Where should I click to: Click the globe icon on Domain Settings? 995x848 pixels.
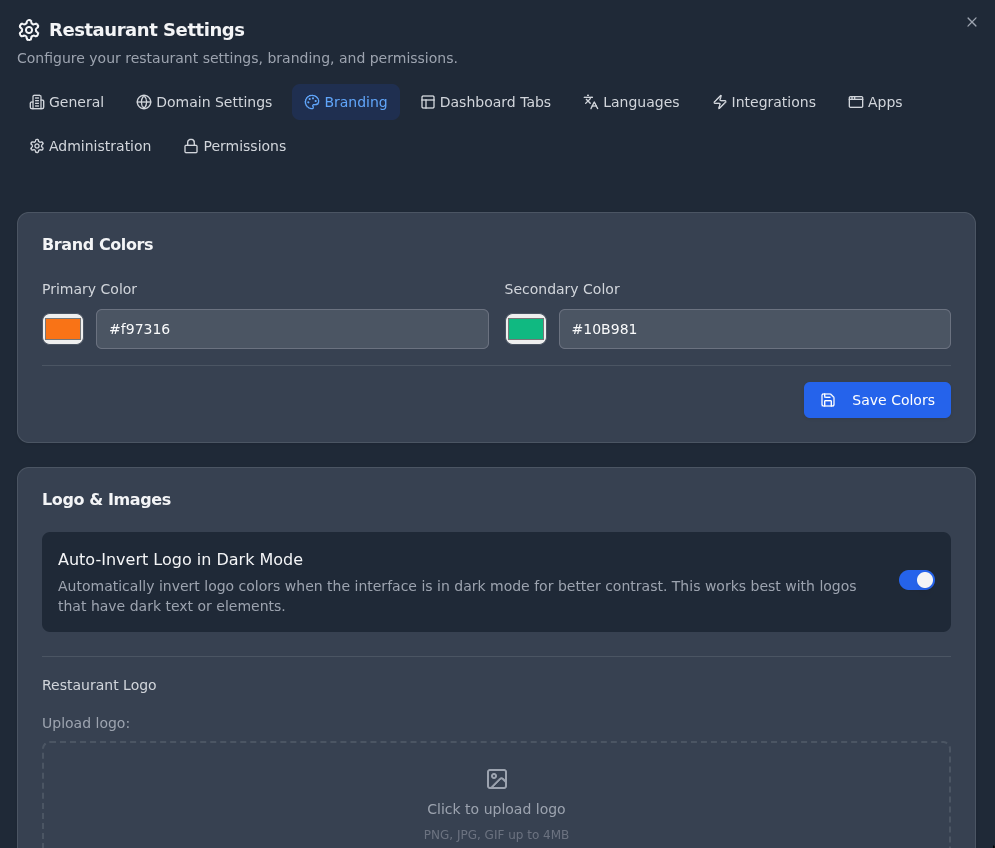[144, 102]
